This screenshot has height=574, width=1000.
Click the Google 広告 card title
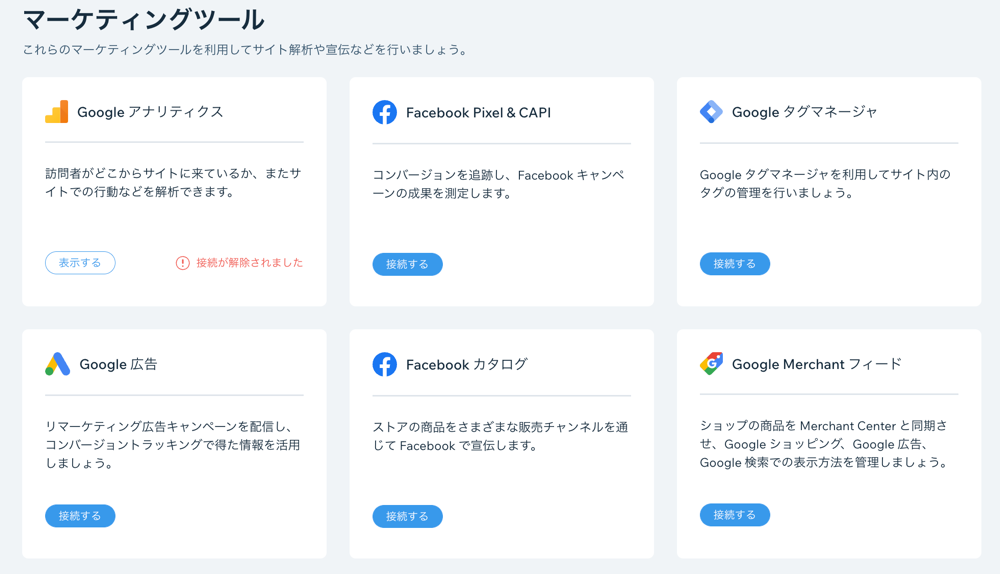pyautogui.click(x=118, y=364)
